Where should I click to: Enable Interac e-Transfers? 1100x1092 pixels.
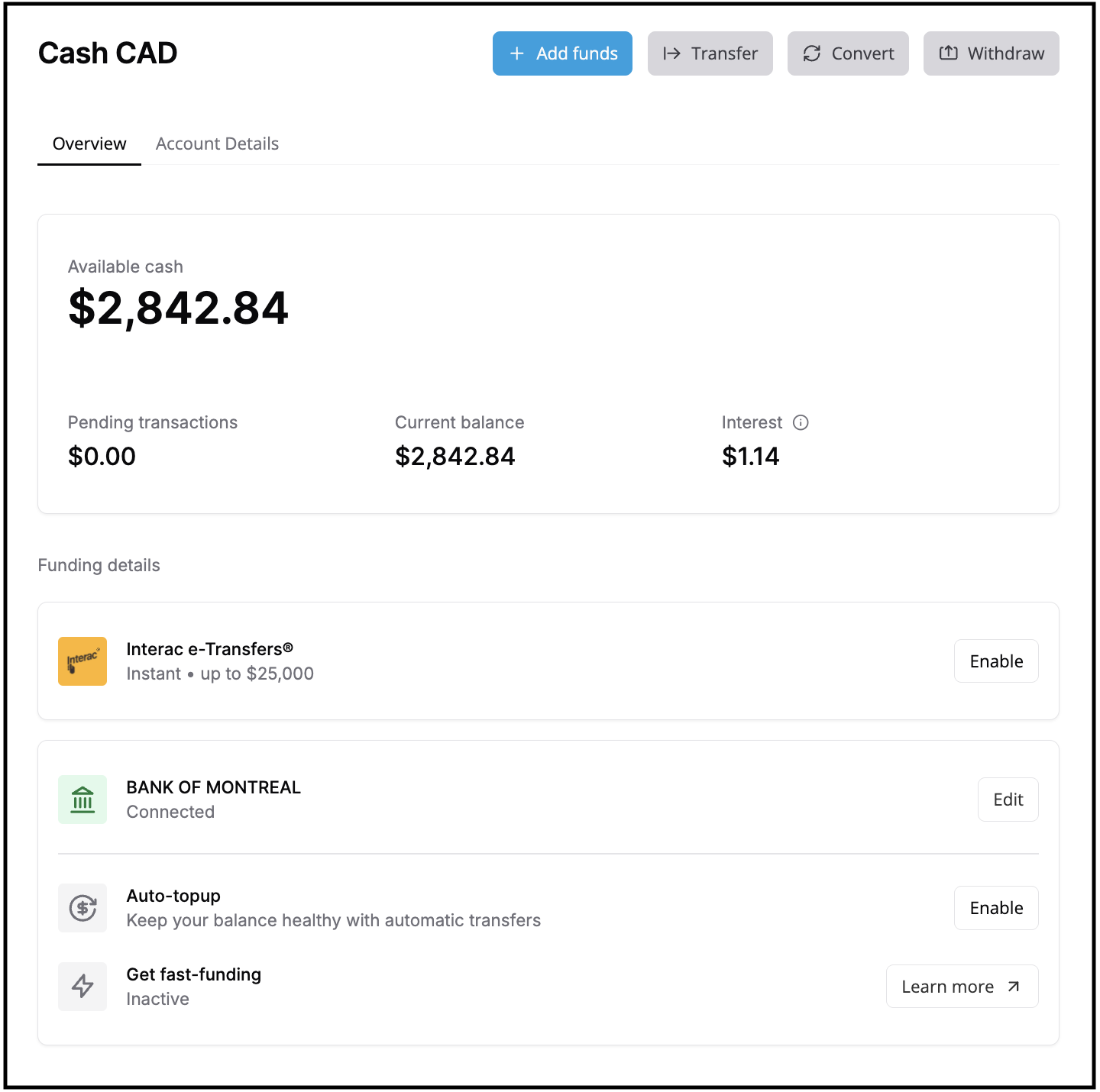[995, 661]
